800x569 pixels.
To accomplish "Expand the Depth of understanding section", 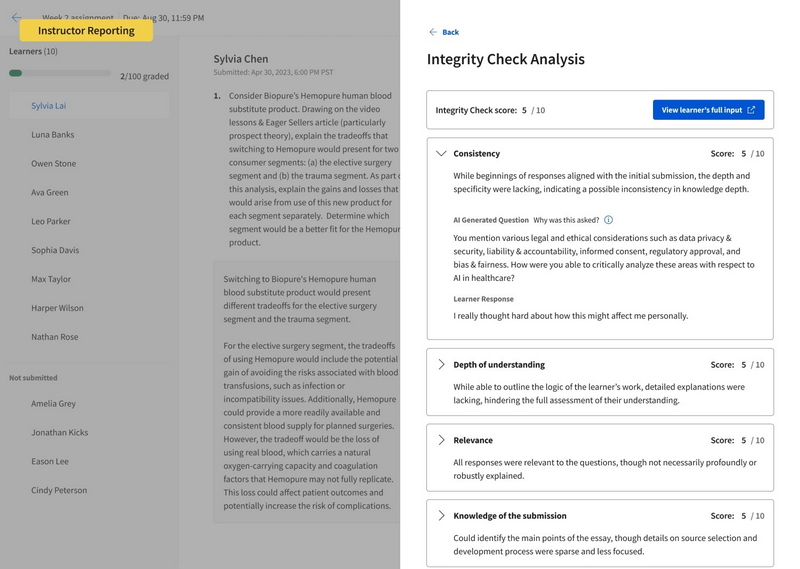I will coord(441,365).
